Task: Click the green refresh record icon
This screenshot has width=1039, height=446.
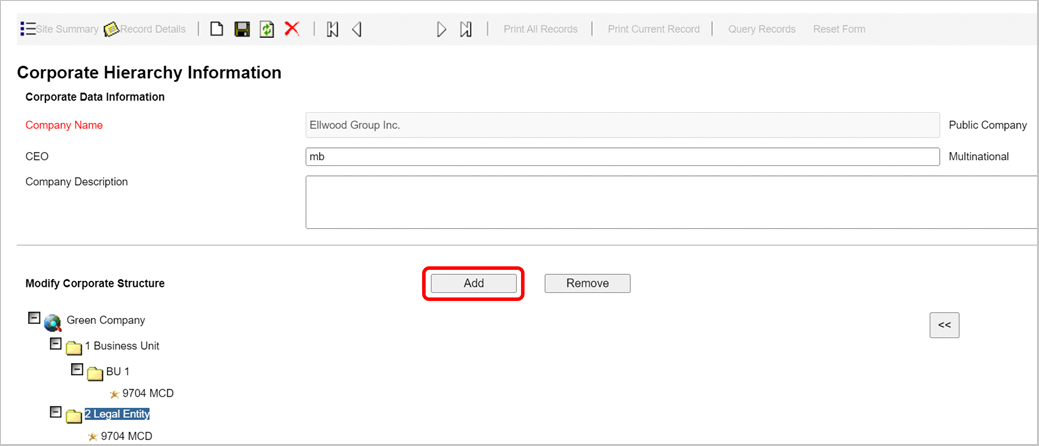Action: [x=267, y=29]
